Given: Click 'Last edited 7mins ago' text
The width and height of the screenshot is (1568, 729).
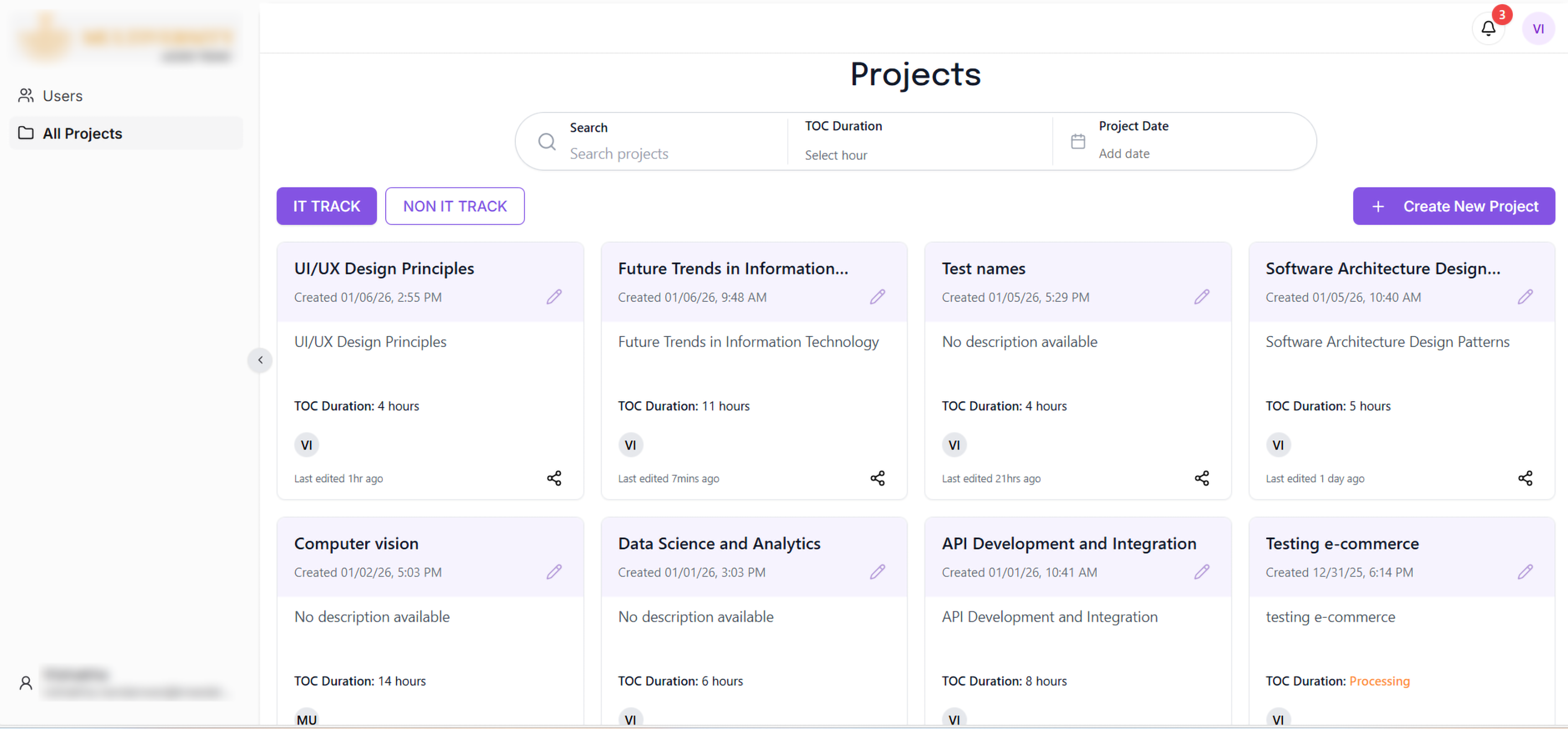Looking at the screenshot, I should (x=668, y=478).
